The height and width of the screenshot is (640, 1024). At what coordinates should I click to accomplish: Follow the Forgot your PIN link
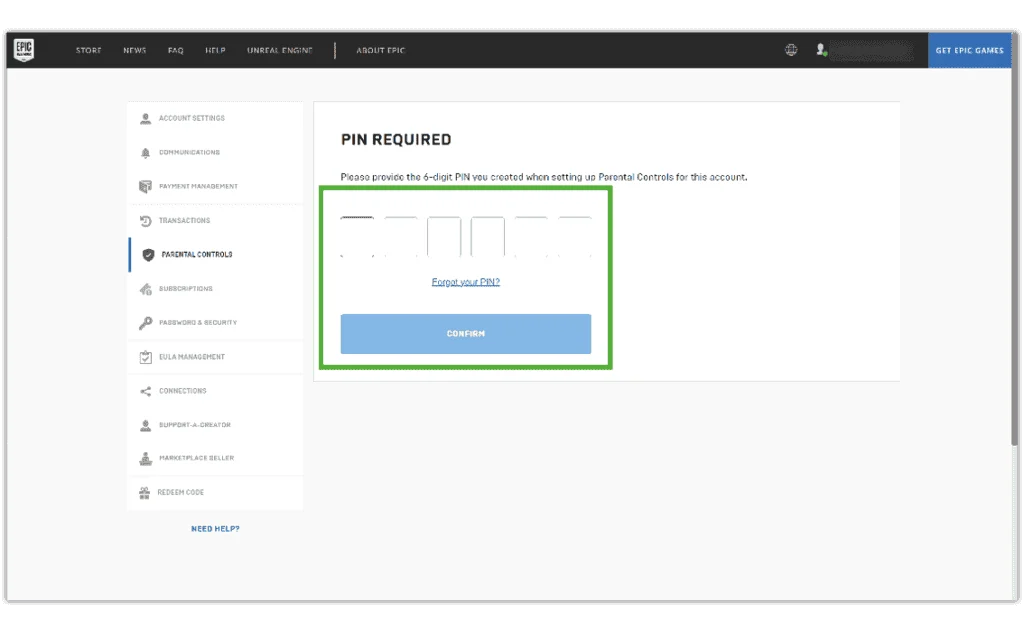465,282
